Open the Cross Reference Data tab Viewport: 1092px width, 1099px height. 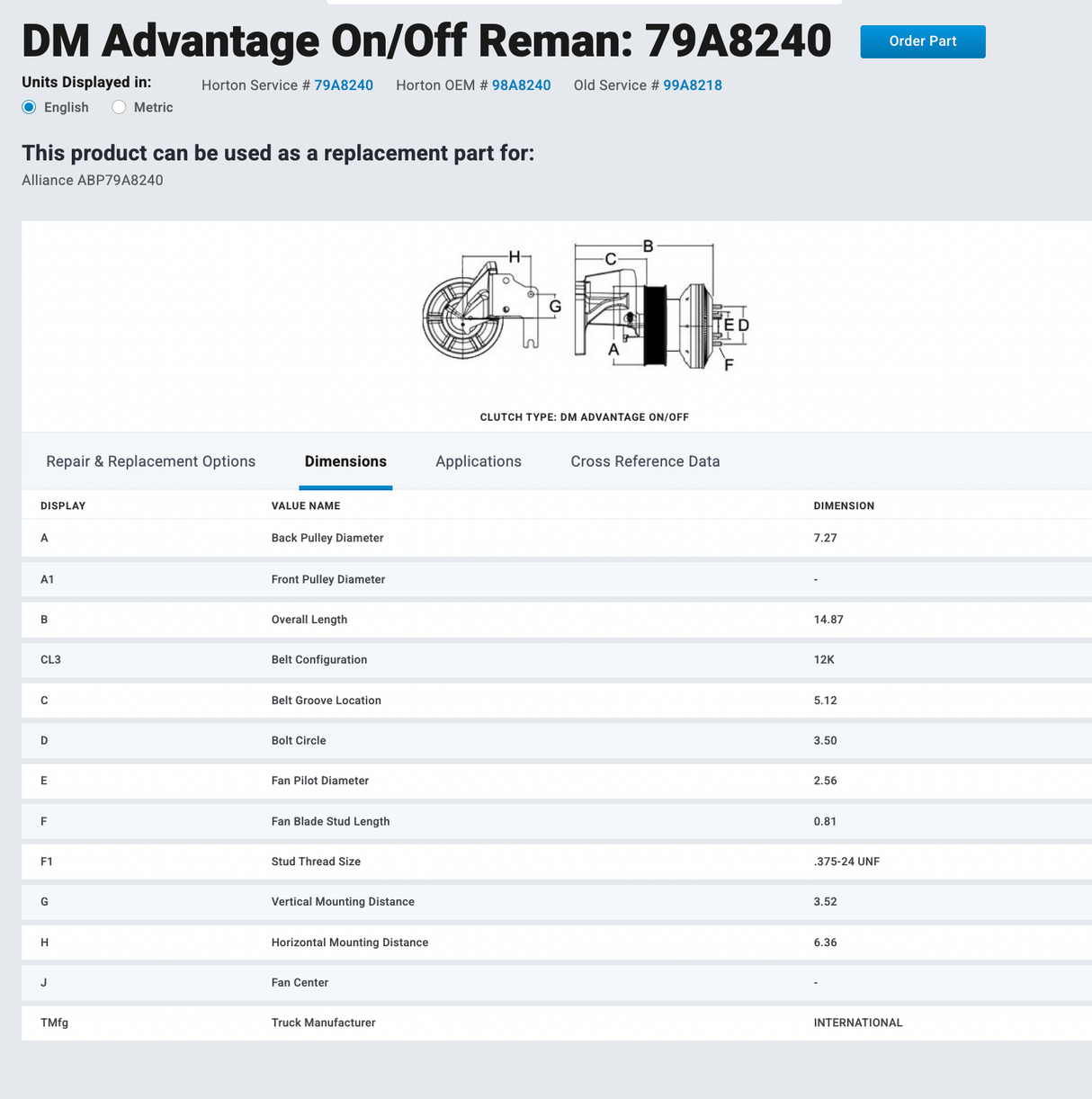(645, 461)
